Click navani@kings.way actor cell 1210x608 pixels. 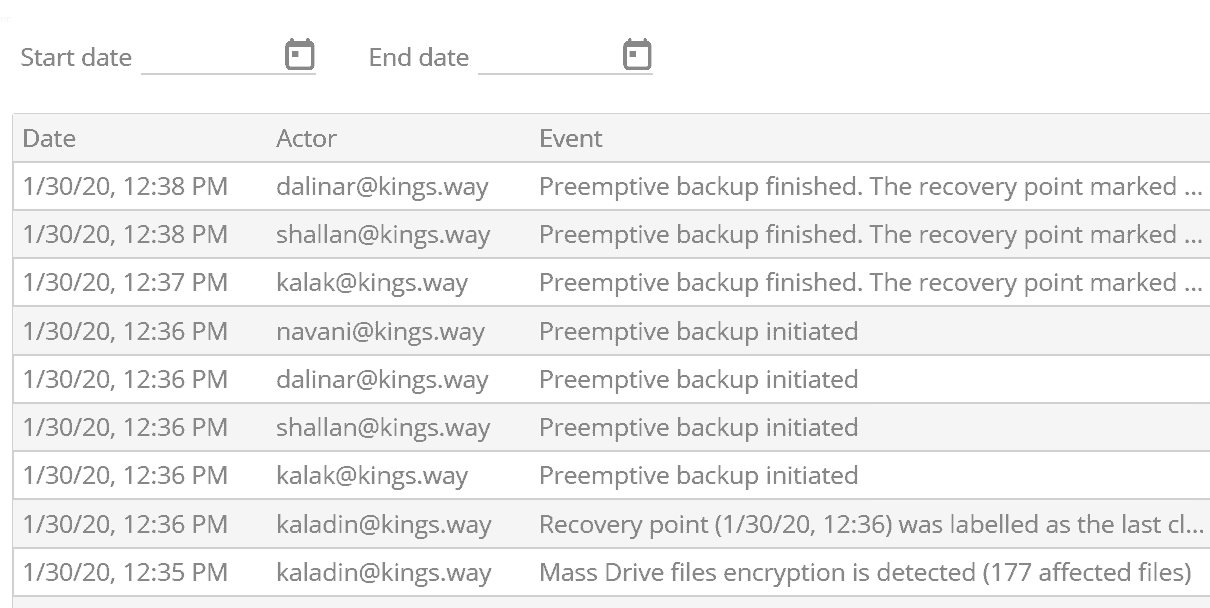click(x=380, y=331)
